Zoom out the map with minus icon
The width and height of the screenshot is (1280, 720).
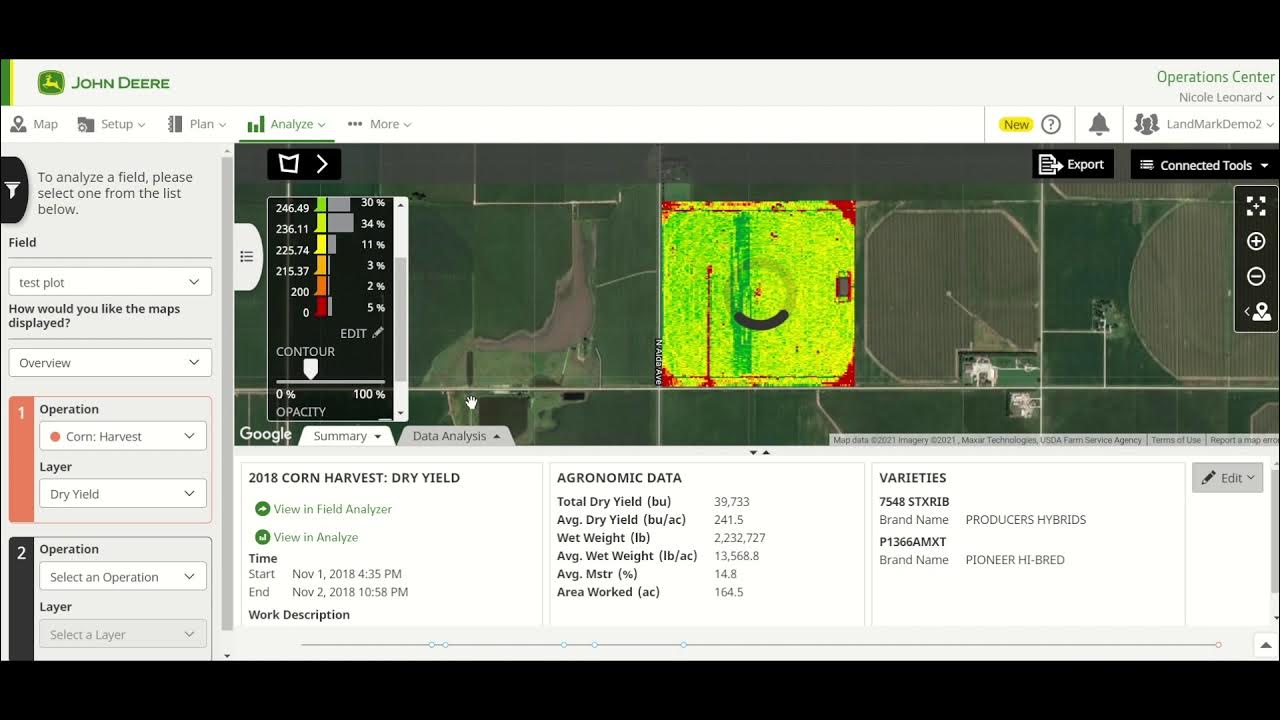[x=1256, y=277]
